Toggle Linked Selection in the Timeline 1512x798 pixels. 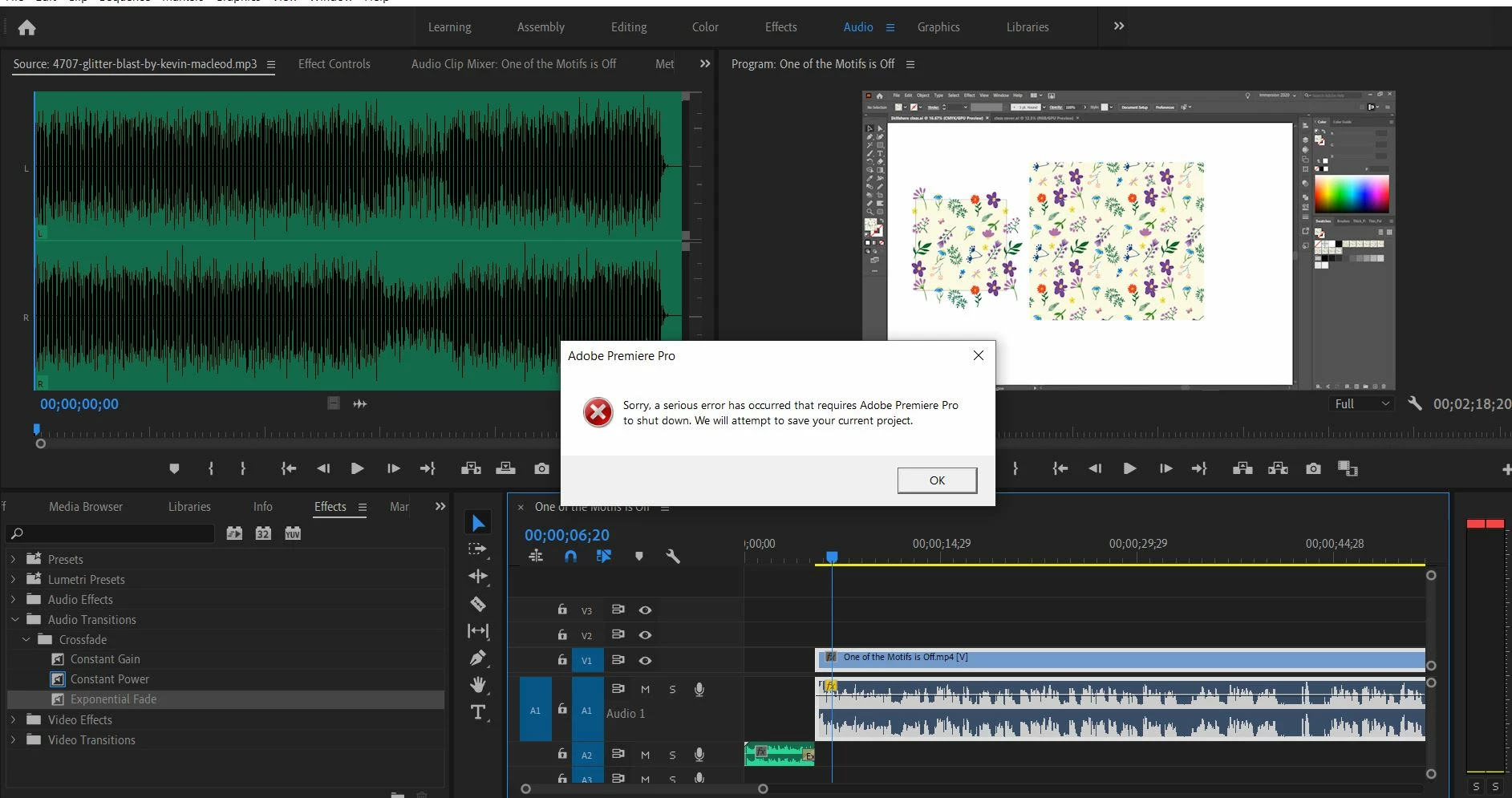(604, 556)
